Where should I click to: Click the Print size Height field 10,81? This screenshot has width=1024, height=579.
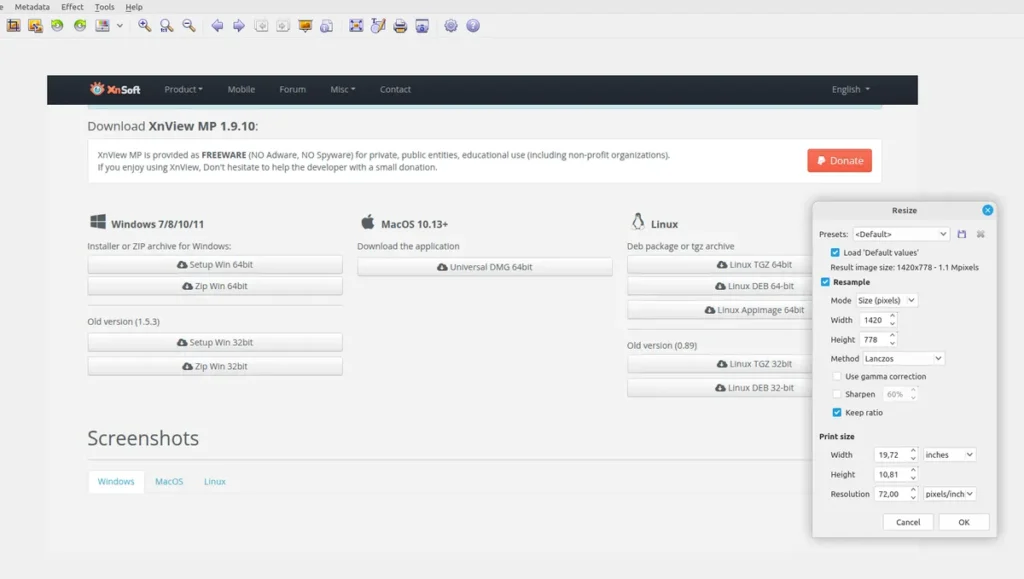coord(891,474)
